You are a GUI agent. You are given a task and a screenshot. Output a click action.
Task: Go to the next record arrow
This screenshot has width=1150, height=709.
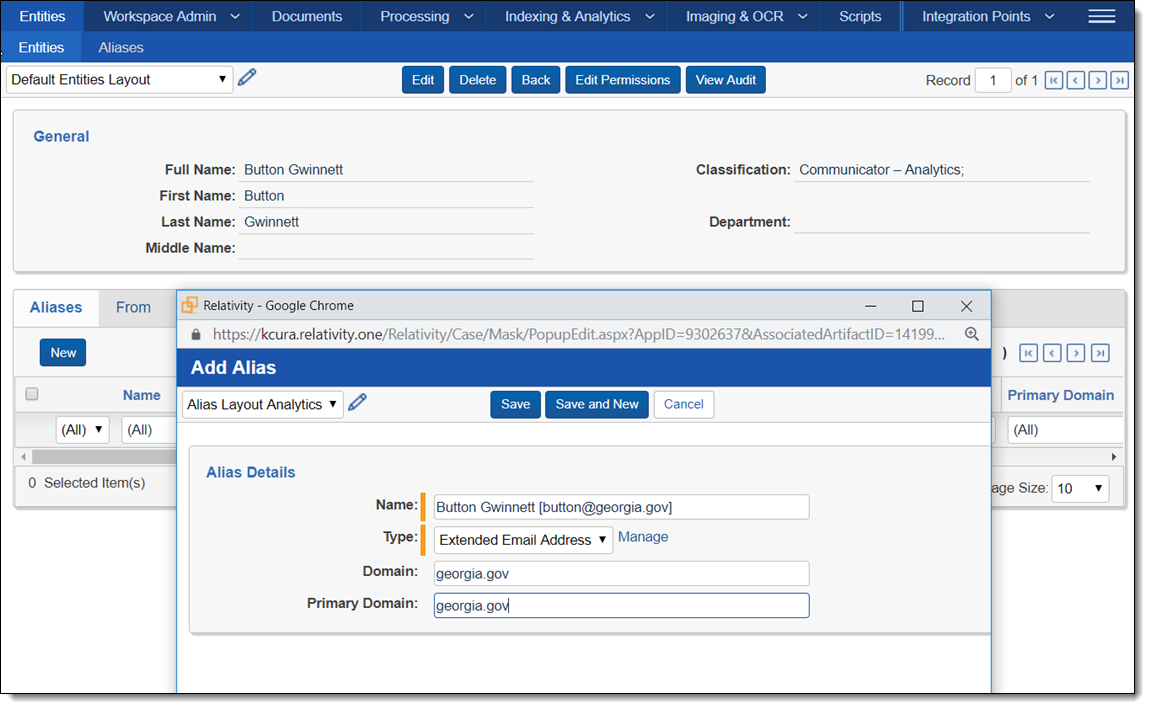coord(1097,80)
